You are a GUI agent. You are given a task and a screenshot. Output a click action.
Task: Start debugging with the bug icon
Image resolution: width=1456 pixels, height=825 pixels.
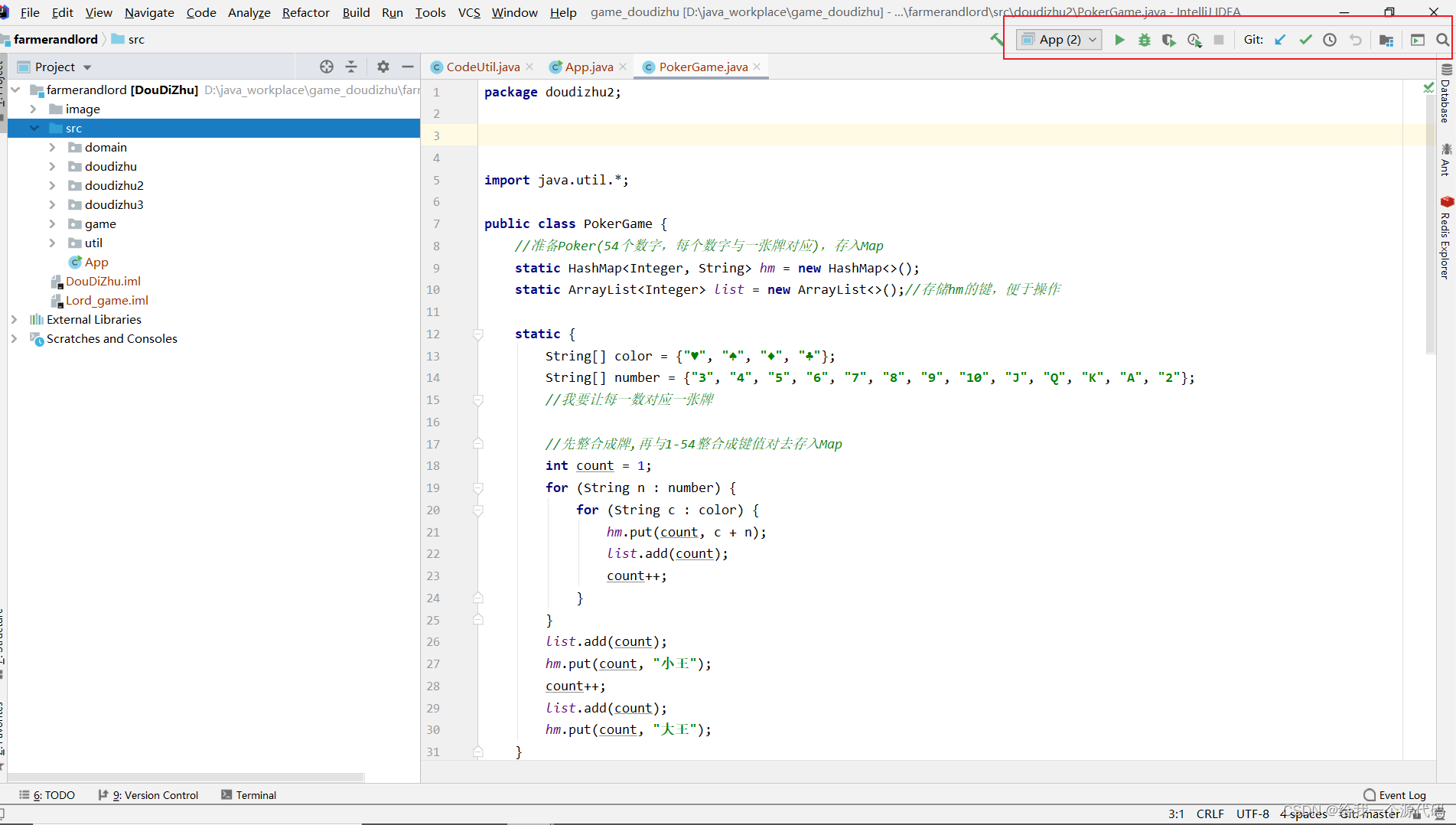(1144, 40)
